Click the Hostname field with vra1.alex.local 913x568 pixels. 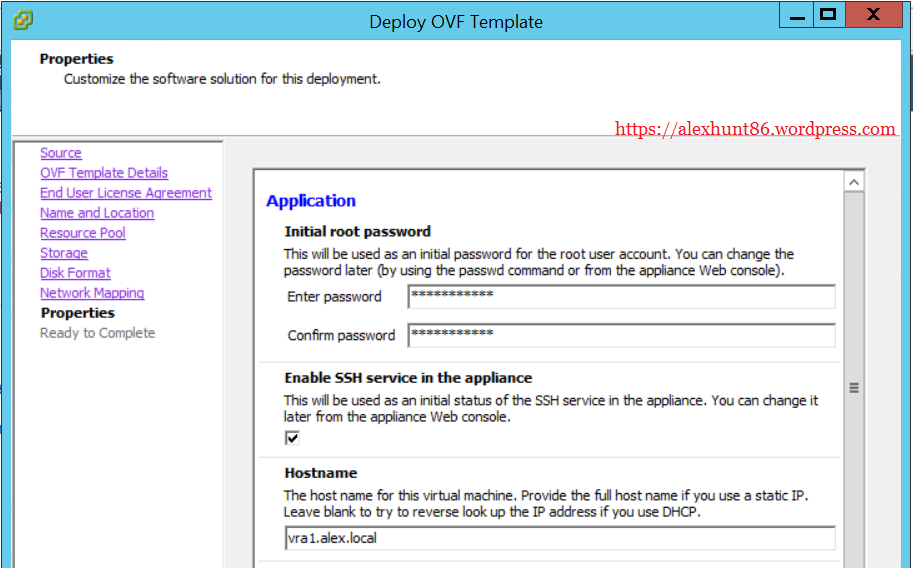[x=560, y=538]
